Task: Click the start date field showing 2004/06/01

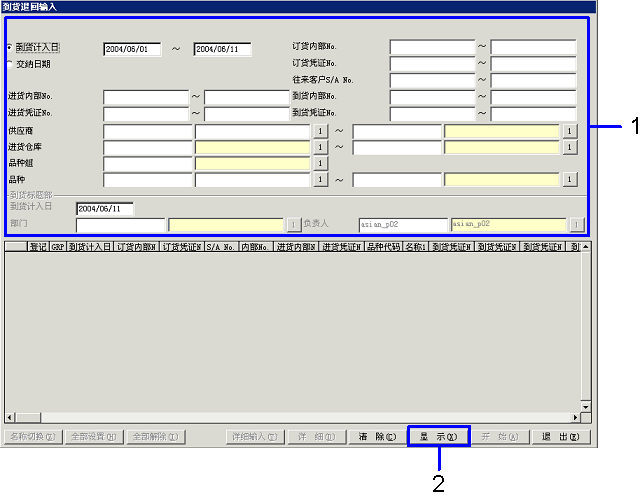Action: tap(132, 49)
